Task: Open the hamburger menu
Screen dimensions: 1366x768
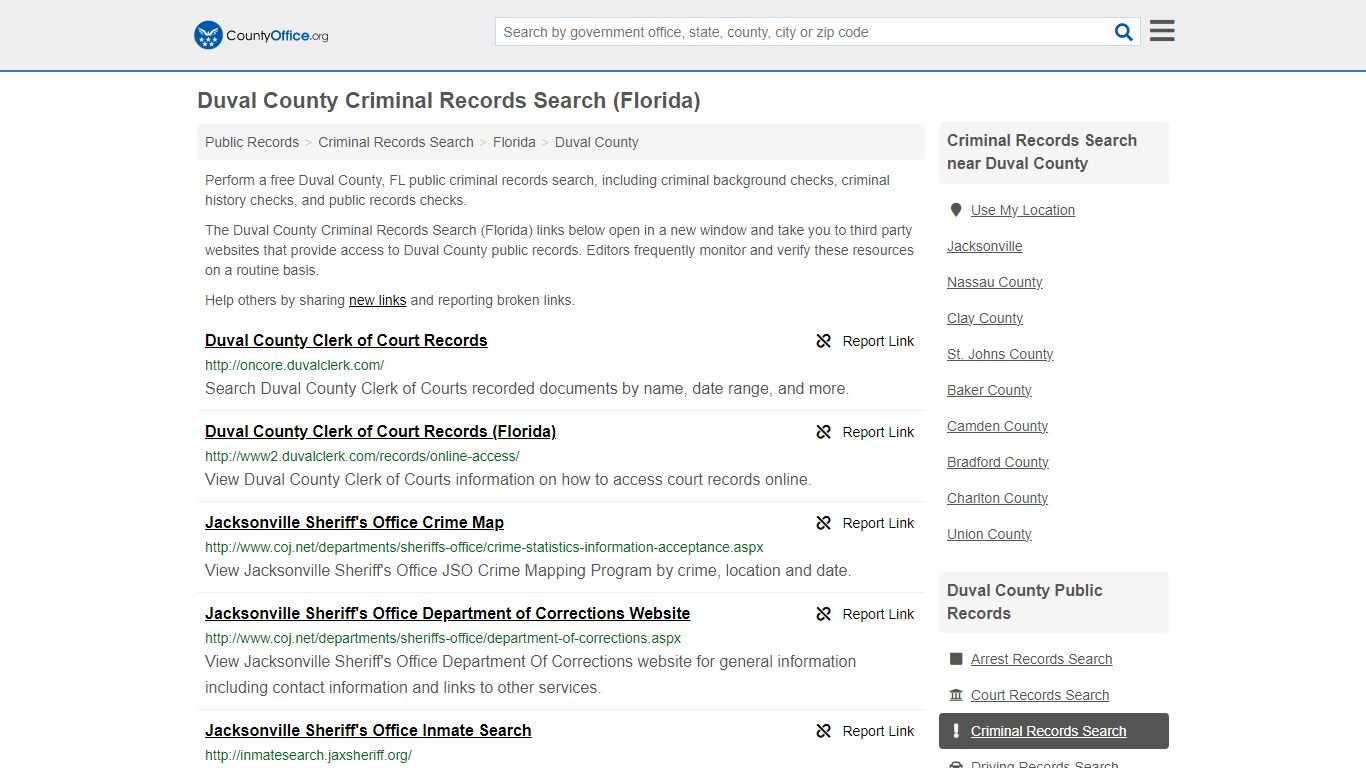Action: coord(1162,31)
